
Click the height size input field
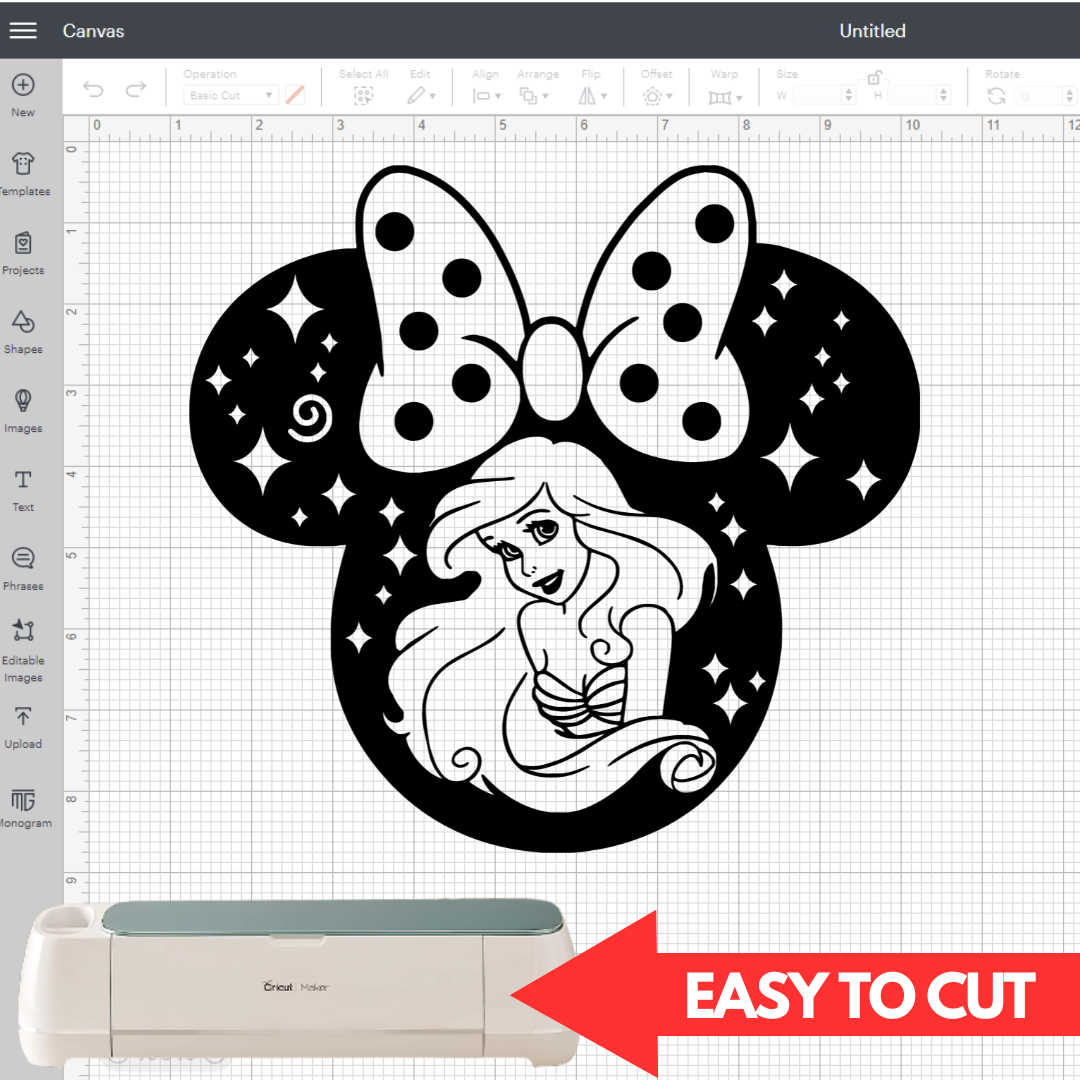pyautogui.click(x=913, y=95)
